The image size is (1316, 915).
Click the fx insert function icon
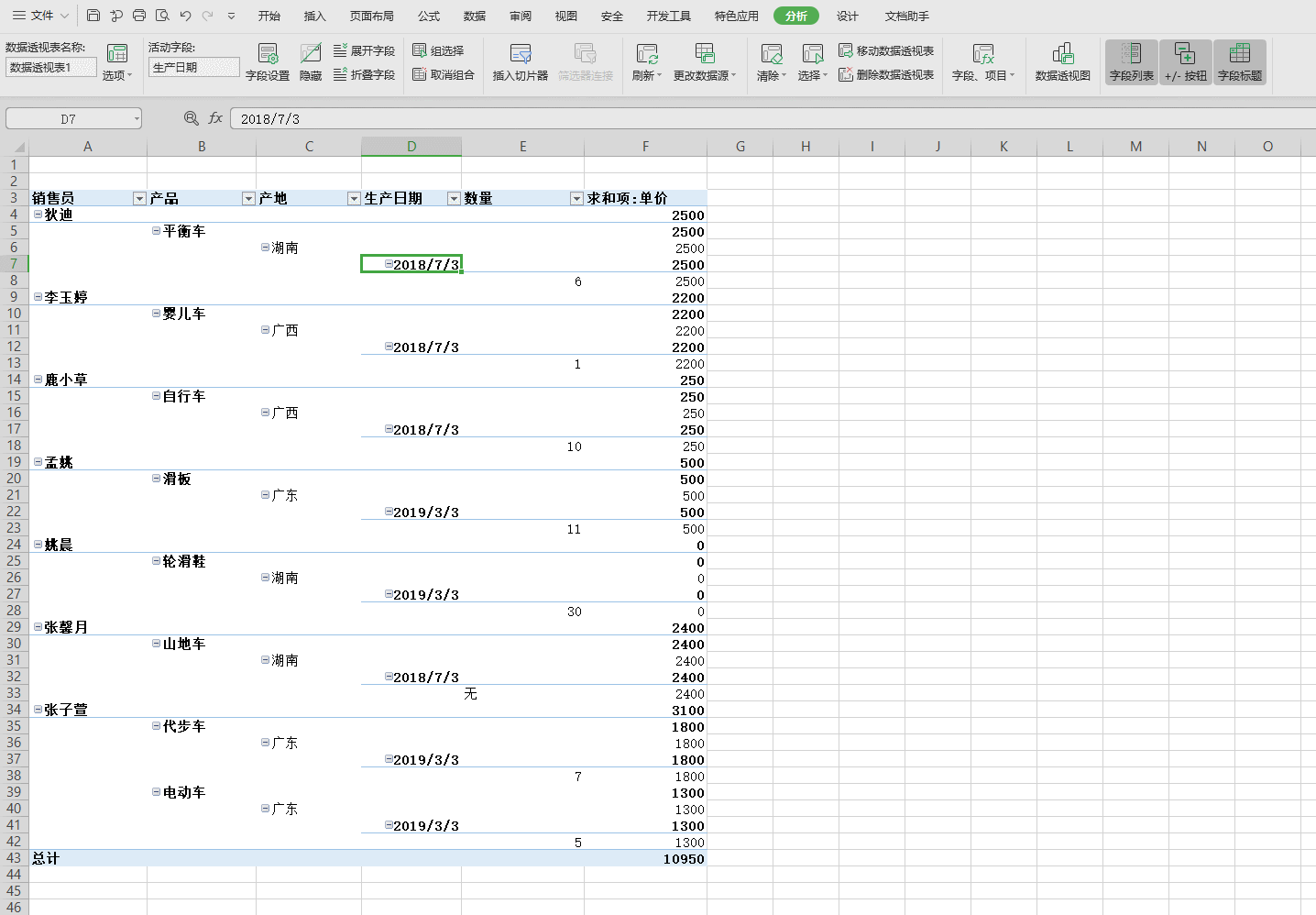(215, 118)
